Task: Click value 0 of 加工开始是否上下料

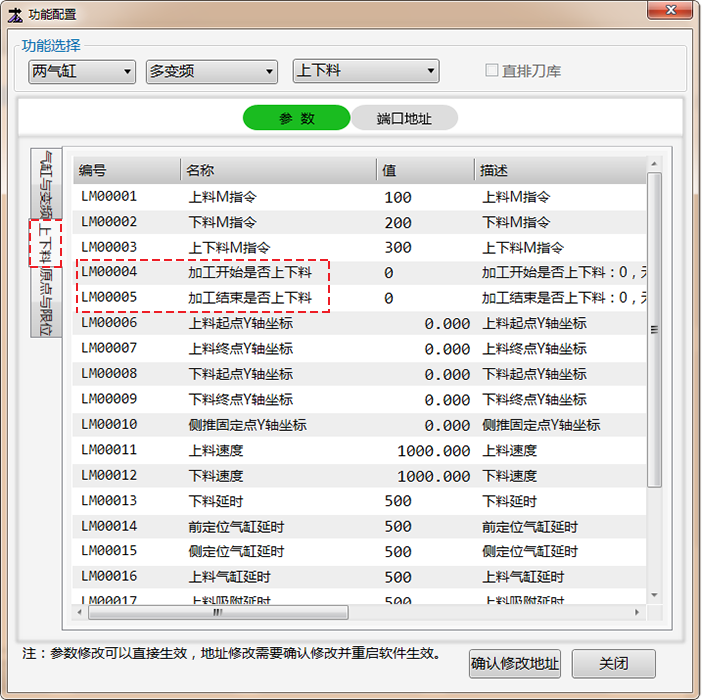Action: 389,273
